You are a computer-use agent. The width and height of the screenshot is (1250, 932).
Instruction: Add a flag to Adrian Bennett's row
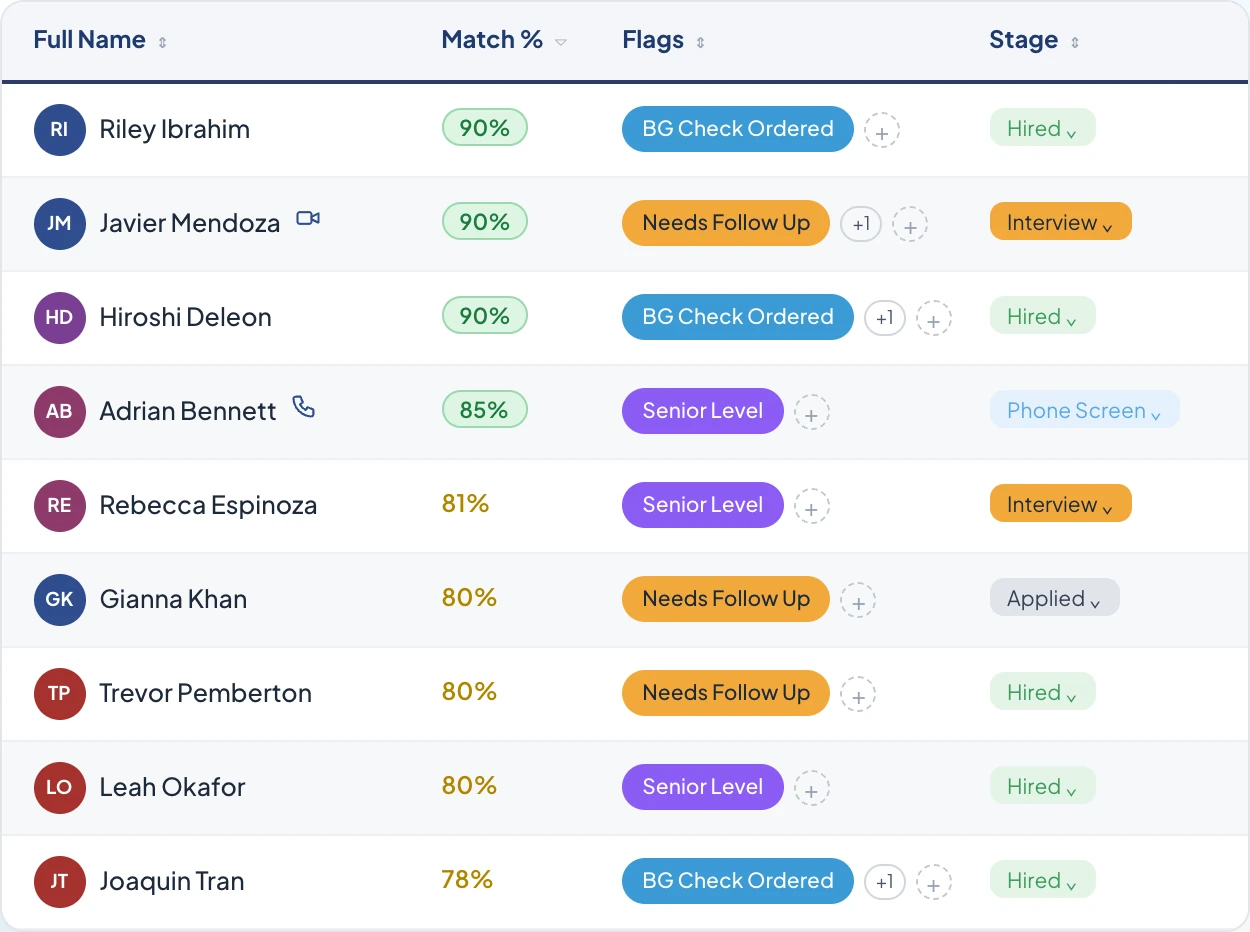coord(812,413)
